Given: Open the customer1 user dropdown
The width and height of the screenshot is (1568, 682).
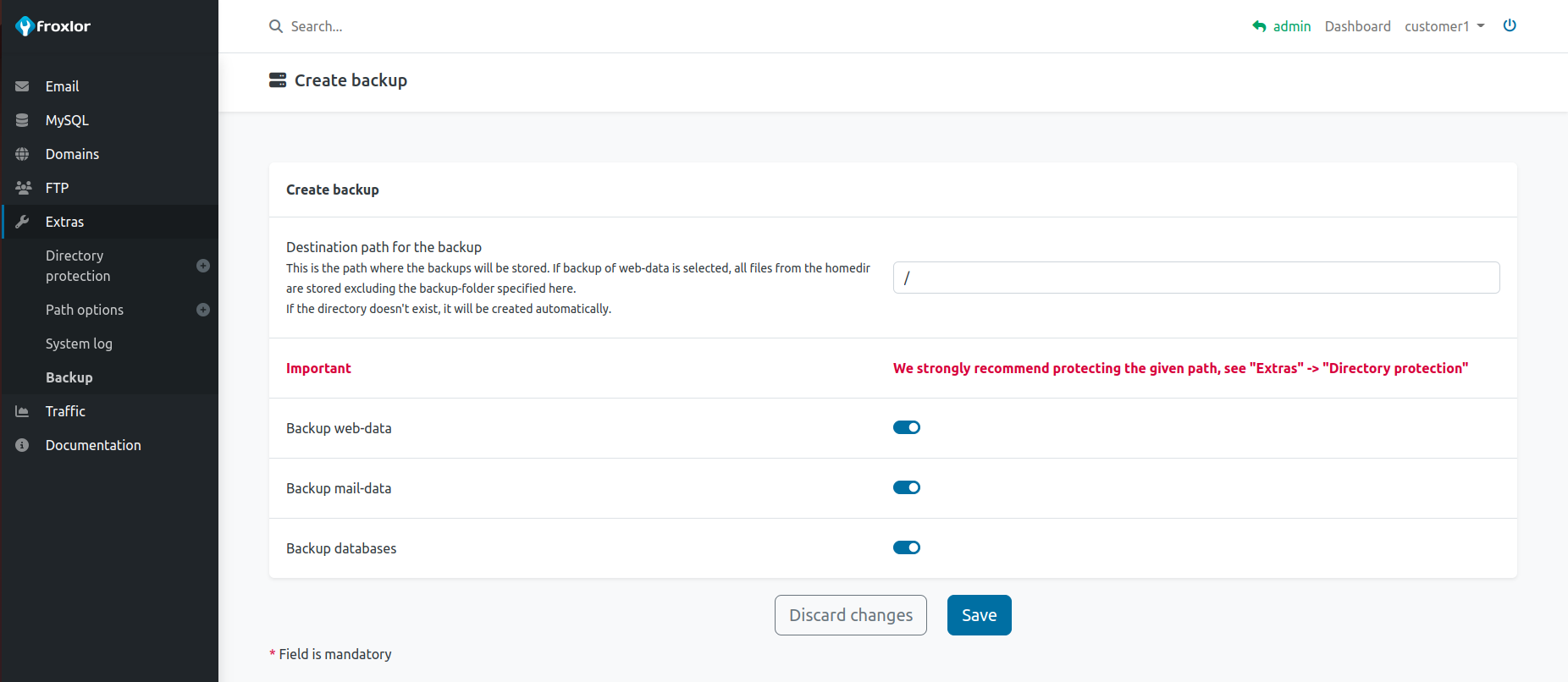Looking at the screenshot, I should point(1444,26).
